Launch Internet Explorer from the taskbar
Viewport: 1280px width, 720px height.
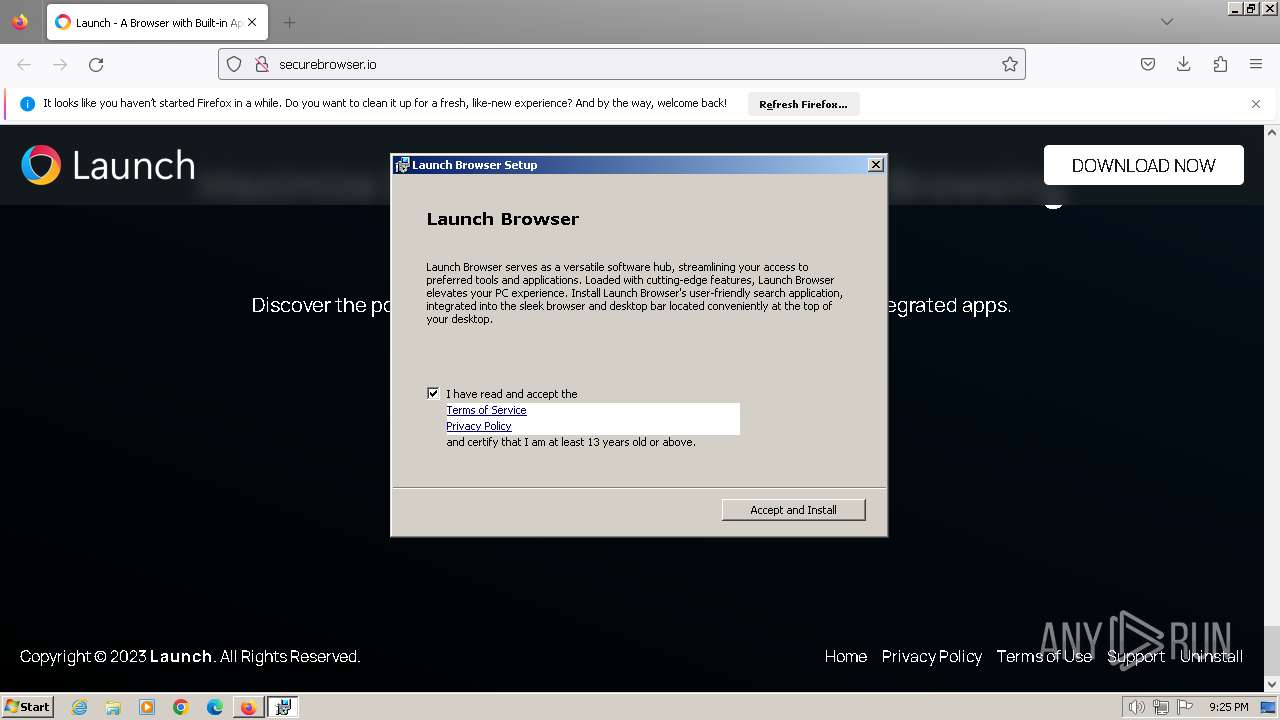(80, 707)
